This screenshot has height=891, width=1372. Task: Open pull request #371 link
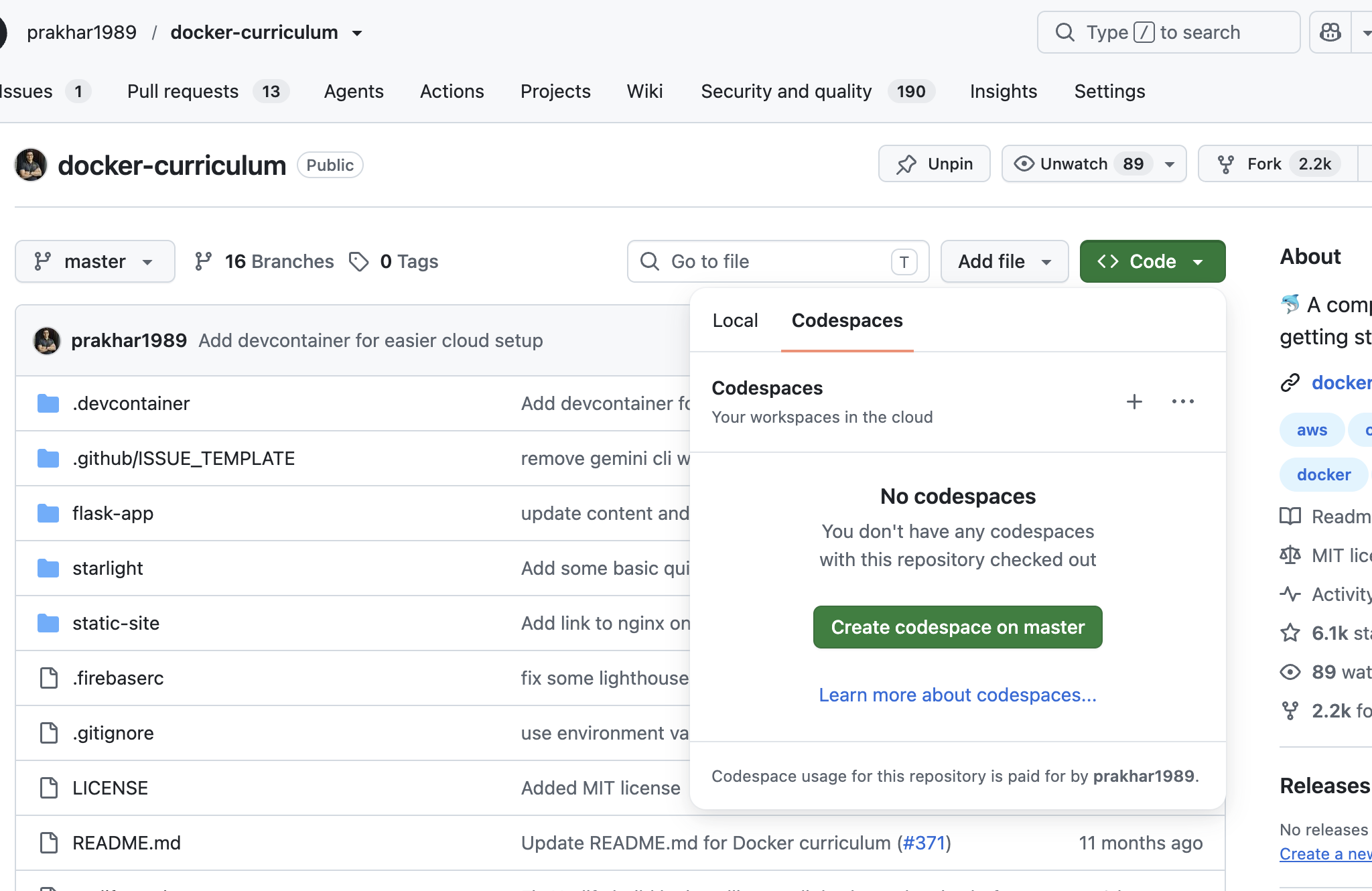click(x=924, y=843)
